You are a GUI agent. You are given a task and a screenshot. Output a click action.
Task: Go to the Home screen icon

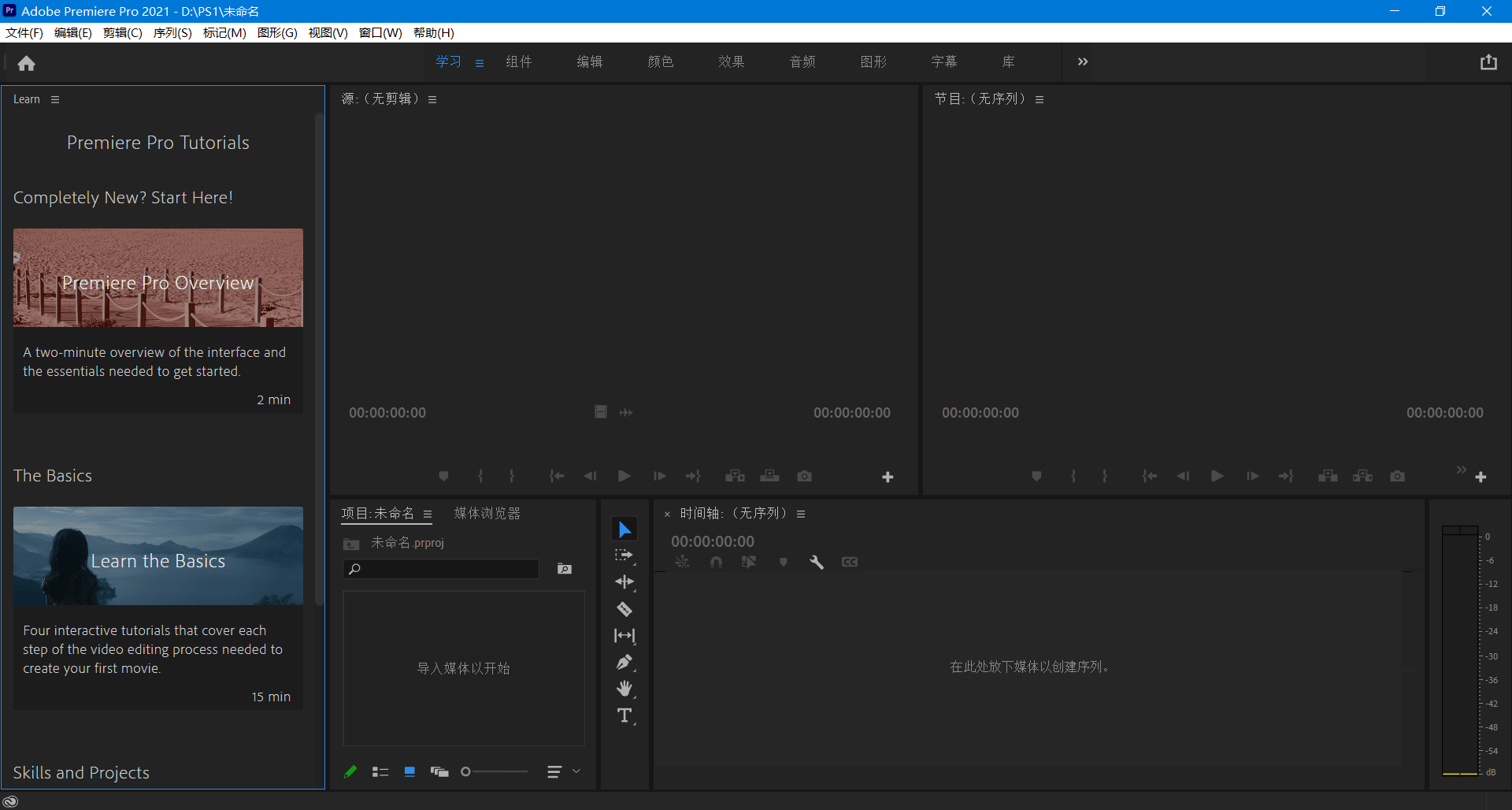coord(26,63)
